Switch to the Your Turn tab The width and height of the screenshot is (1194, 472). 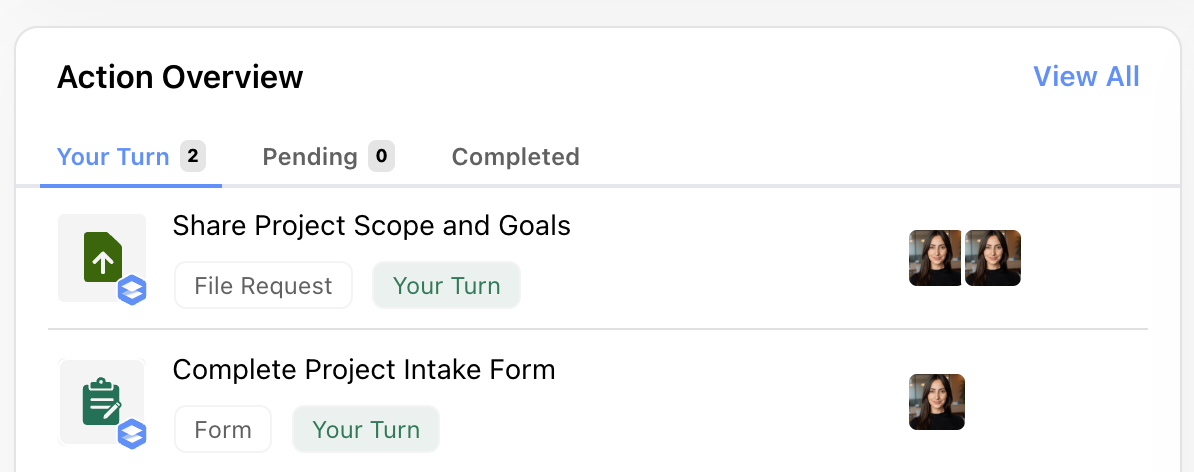pyautogui.click(x=131, y=157)
